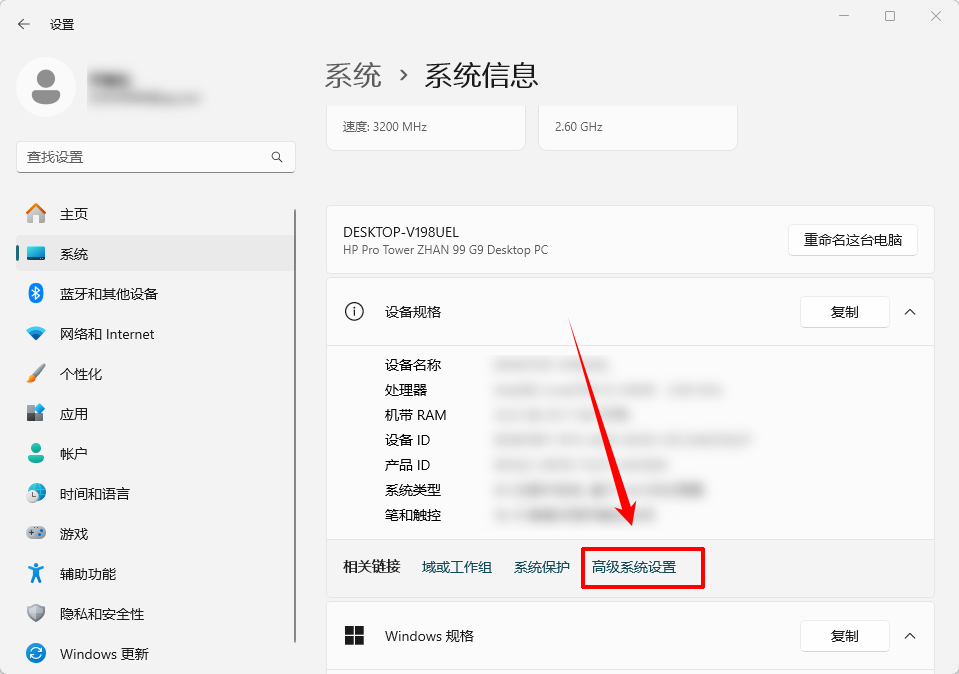Click the Accounts person icon
Image resolution: width=959 pixels, height=674 pixels.
[36, 453]
